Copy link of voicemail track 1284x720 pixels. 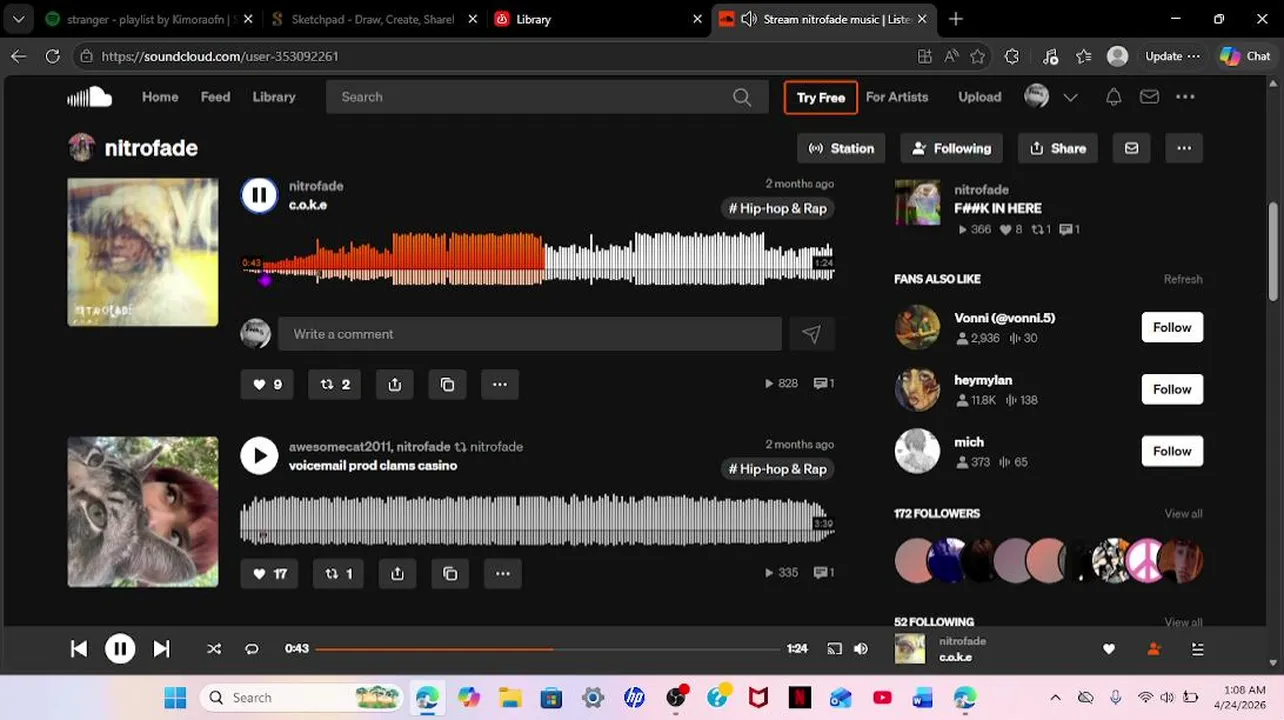coord(450,573)
